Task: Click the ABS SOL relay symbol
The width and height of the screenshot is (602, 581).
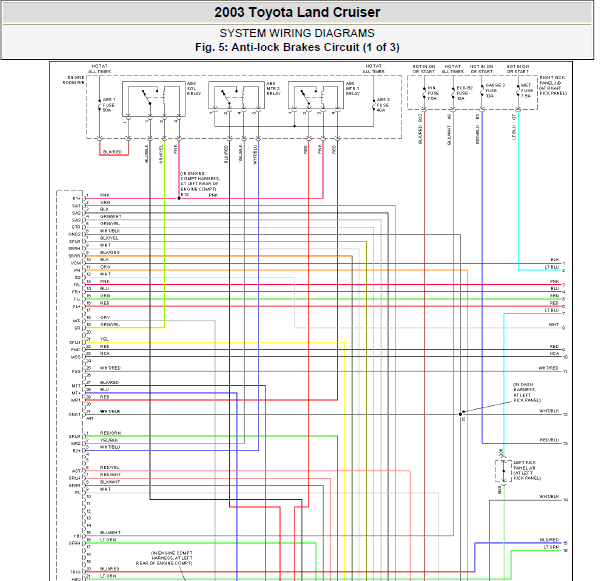Action: click(154, 98)
